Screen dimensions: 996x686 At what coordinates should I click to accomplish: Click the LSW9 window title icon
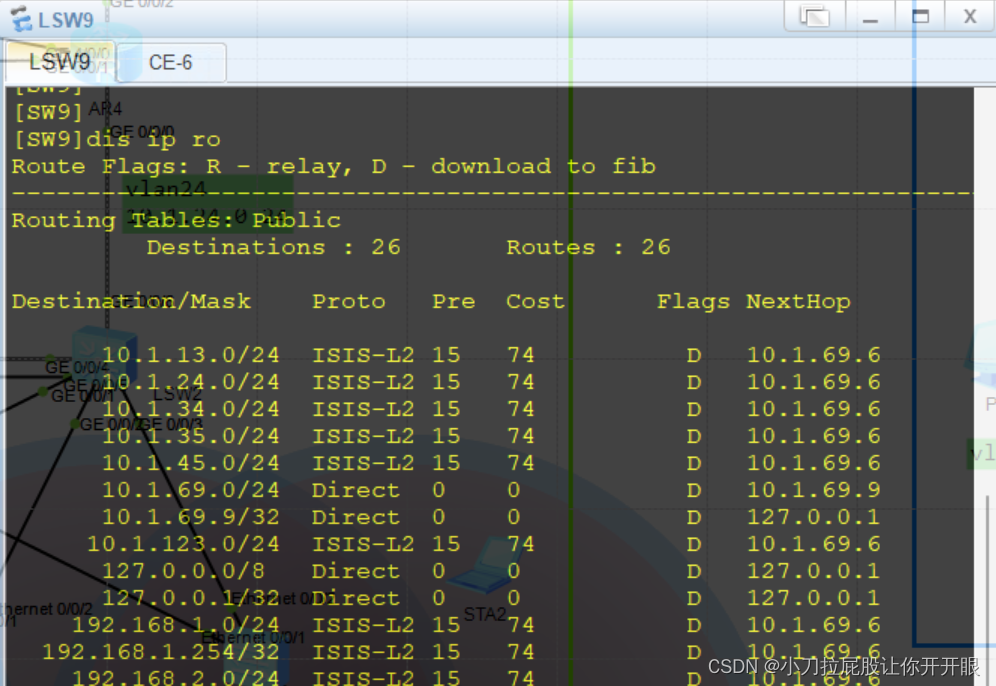[x=21, y=19]
